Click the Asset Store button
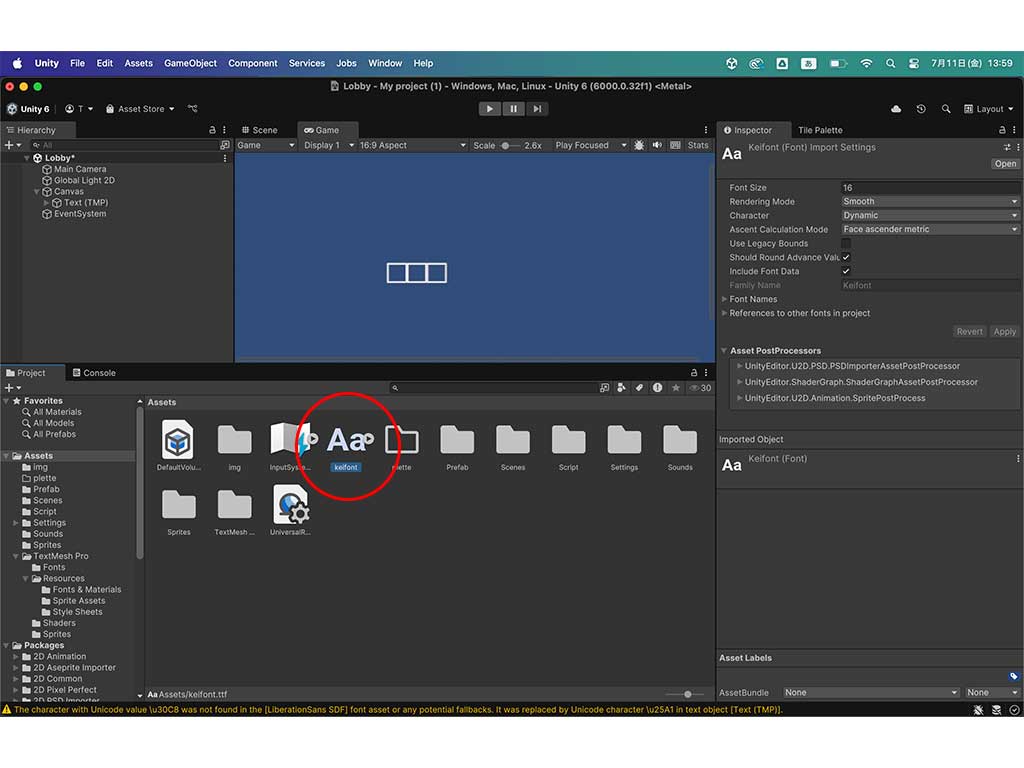 tap(140, 109)
